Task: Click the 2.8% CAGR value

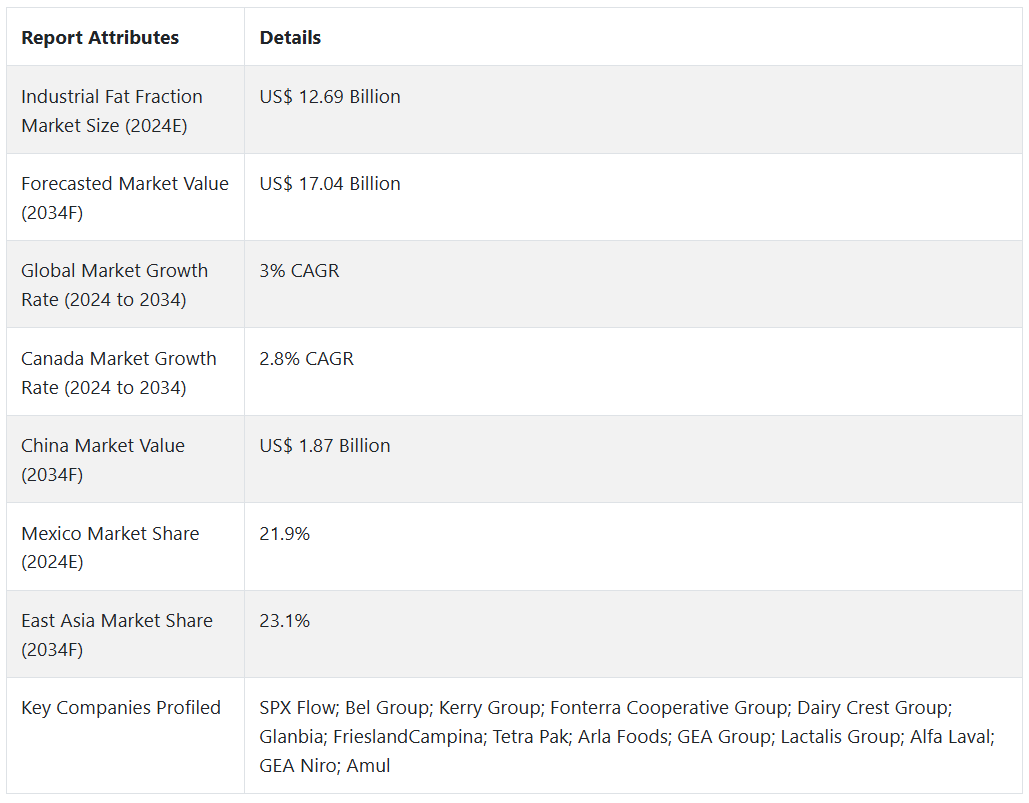Action: (x=306, y=359)
